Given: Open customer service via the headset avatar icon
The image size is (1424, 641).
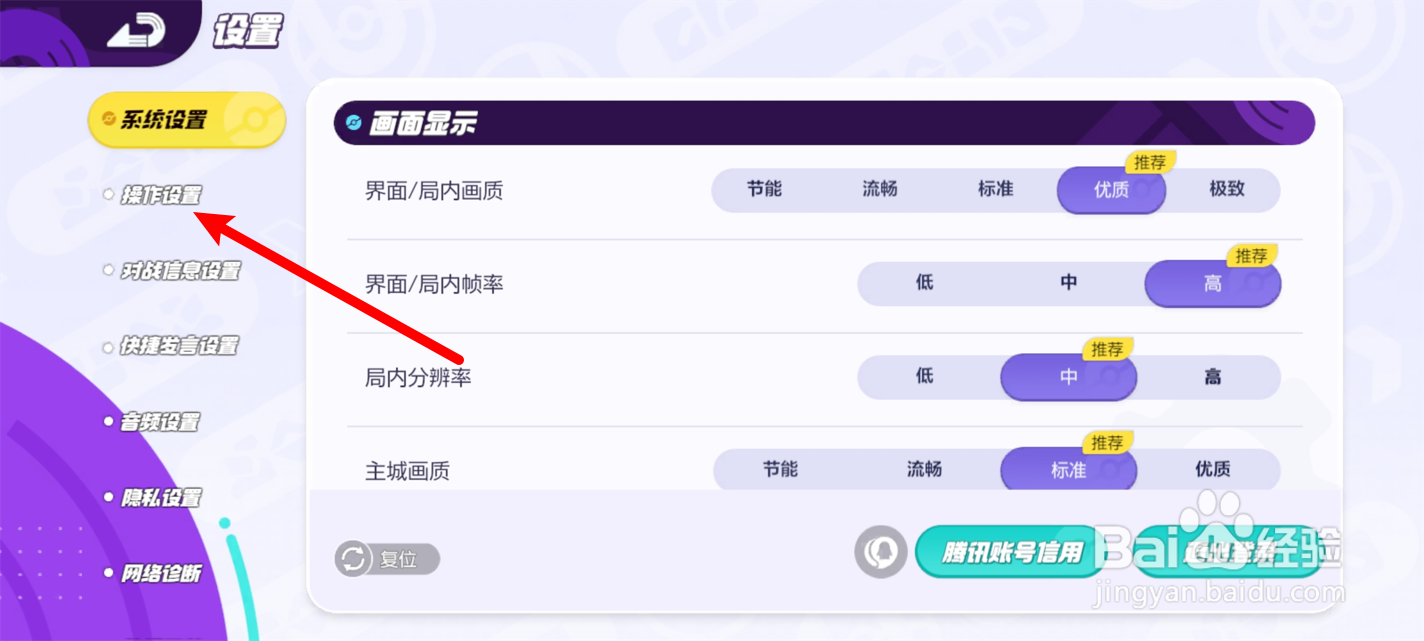Looking at the screenshot, I should [880, 551].
